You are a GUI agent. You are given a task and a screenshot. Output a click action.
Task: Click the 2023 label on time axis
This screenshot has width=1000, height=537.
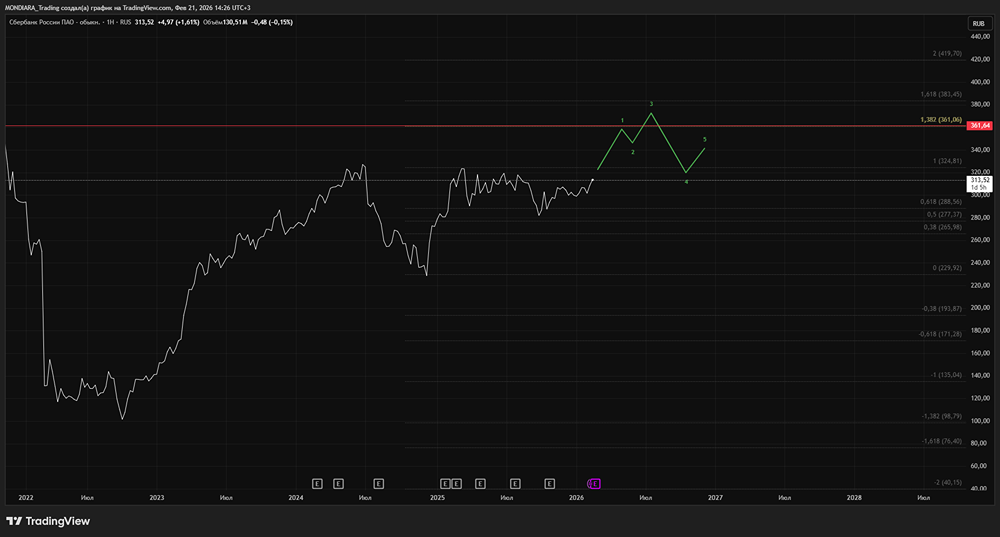click(x=156, y=497)
